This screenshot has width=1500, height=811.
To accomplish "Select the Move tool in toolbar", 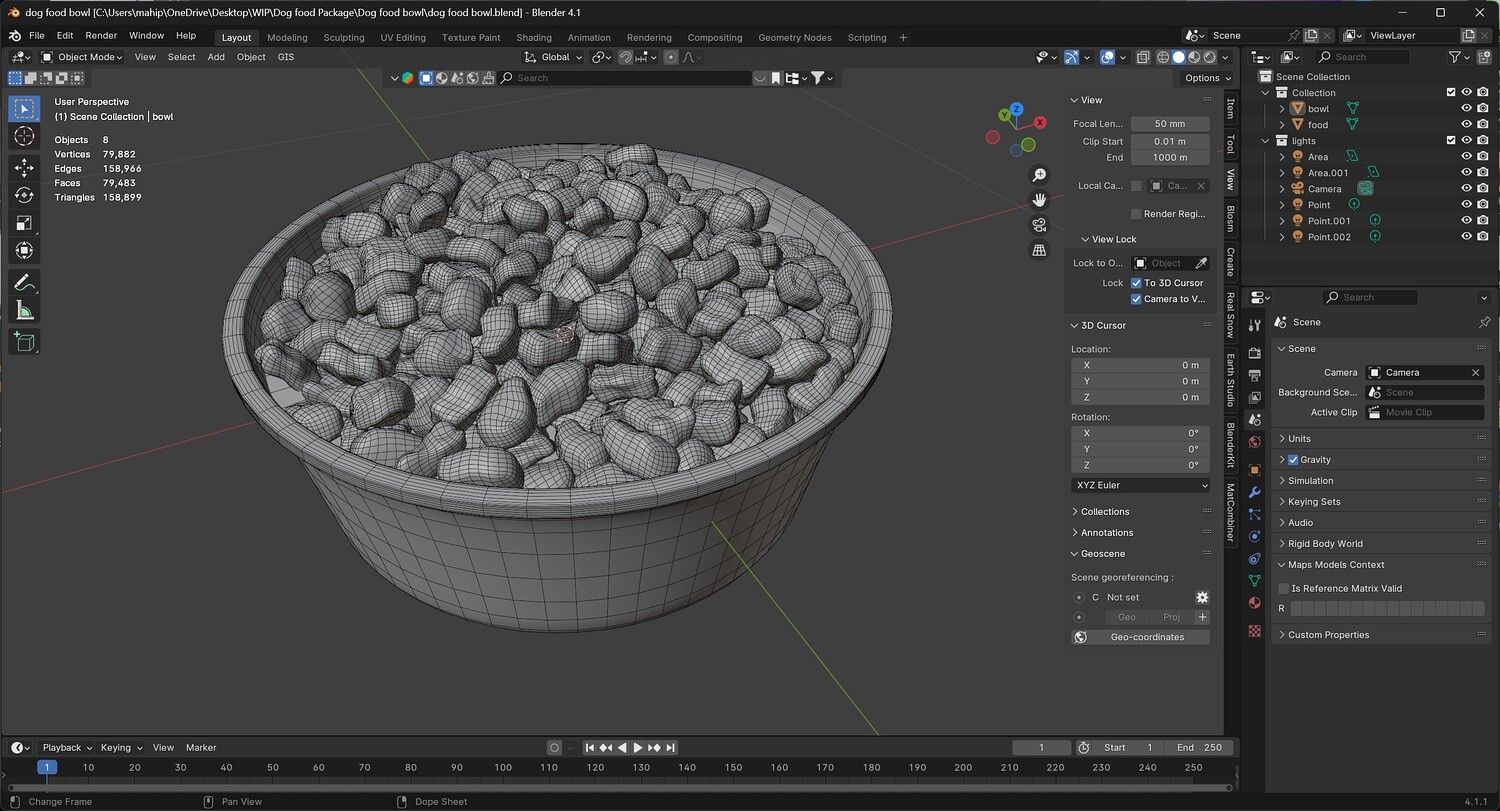I will [24, 168].
